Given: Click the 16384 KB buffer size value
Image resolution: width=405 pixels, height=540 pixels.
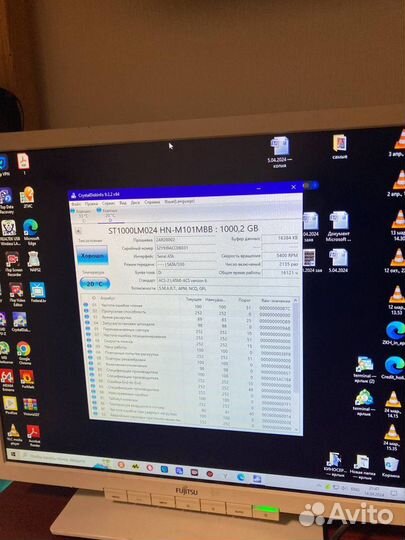Looking at the screenshot, I should pyautogui.click(x=280, y=238).
